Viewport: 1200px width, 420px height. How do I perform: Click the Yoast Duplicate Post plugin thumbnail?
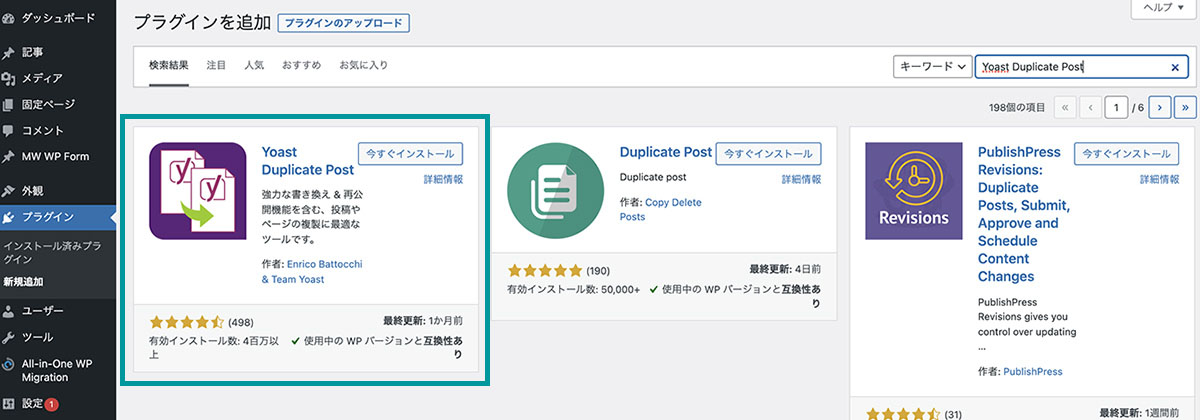click(198, 191)
